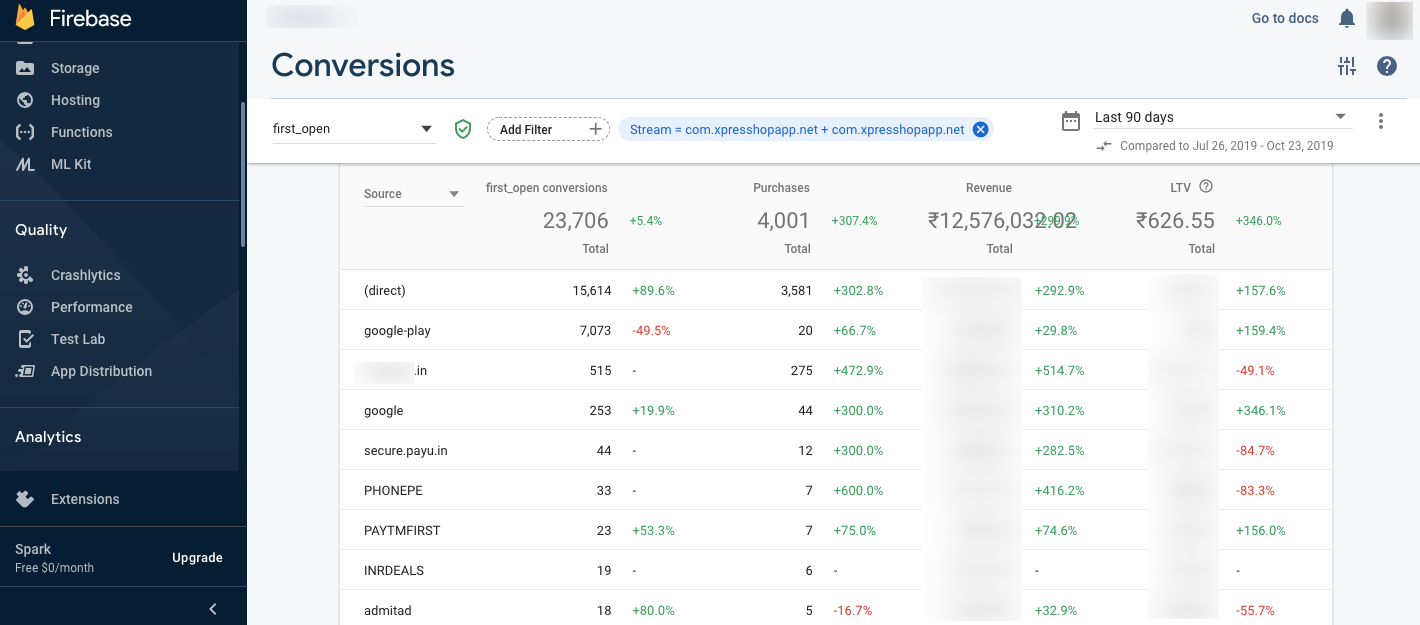This screenshot has height=625, width=1420.
Task: Open the Last 90 days dropdown
Action: 1222,117
